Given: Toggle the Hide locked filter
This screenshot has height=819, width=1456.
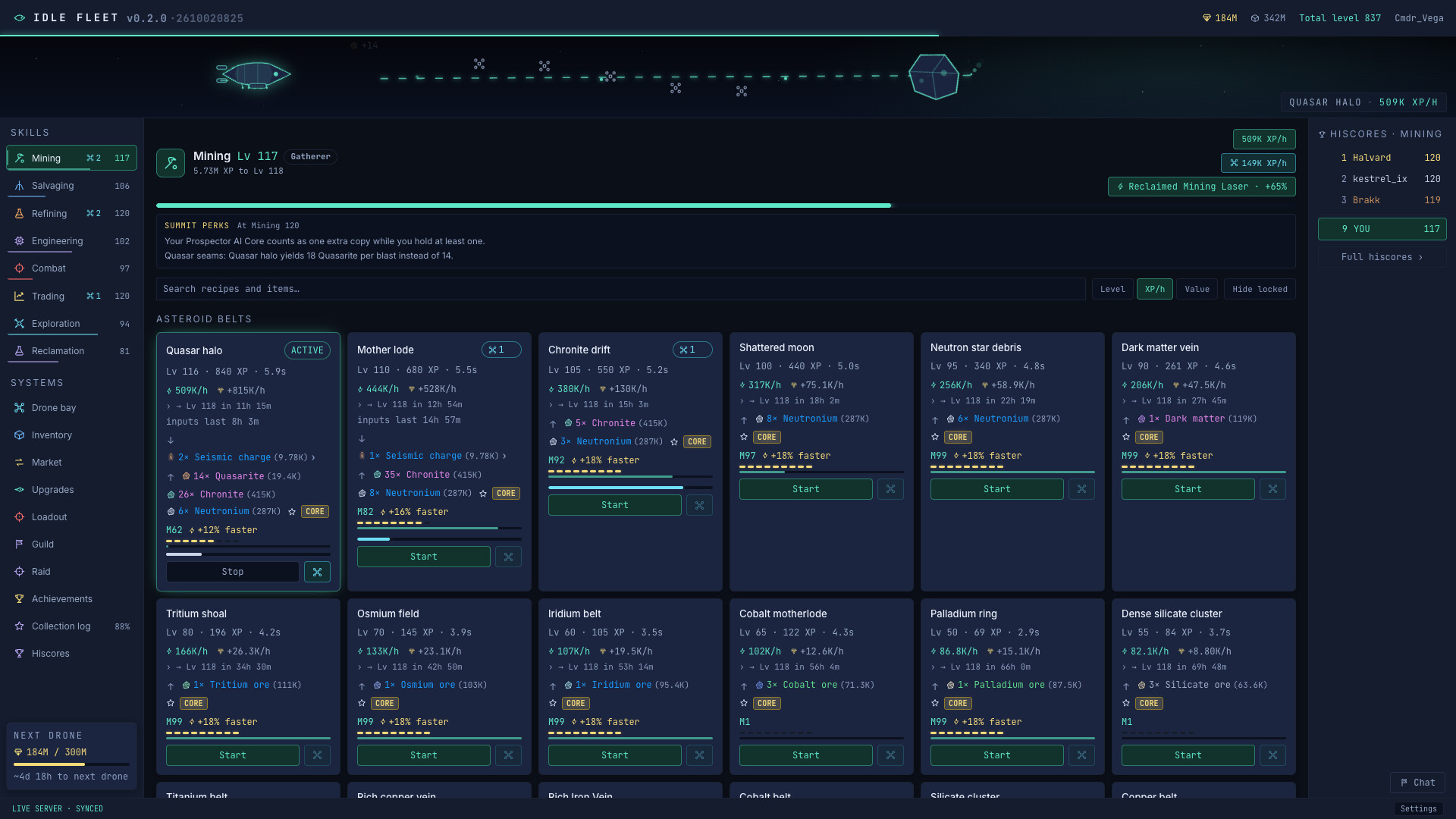Looking at the screenshot, I should pos(1260,289).
